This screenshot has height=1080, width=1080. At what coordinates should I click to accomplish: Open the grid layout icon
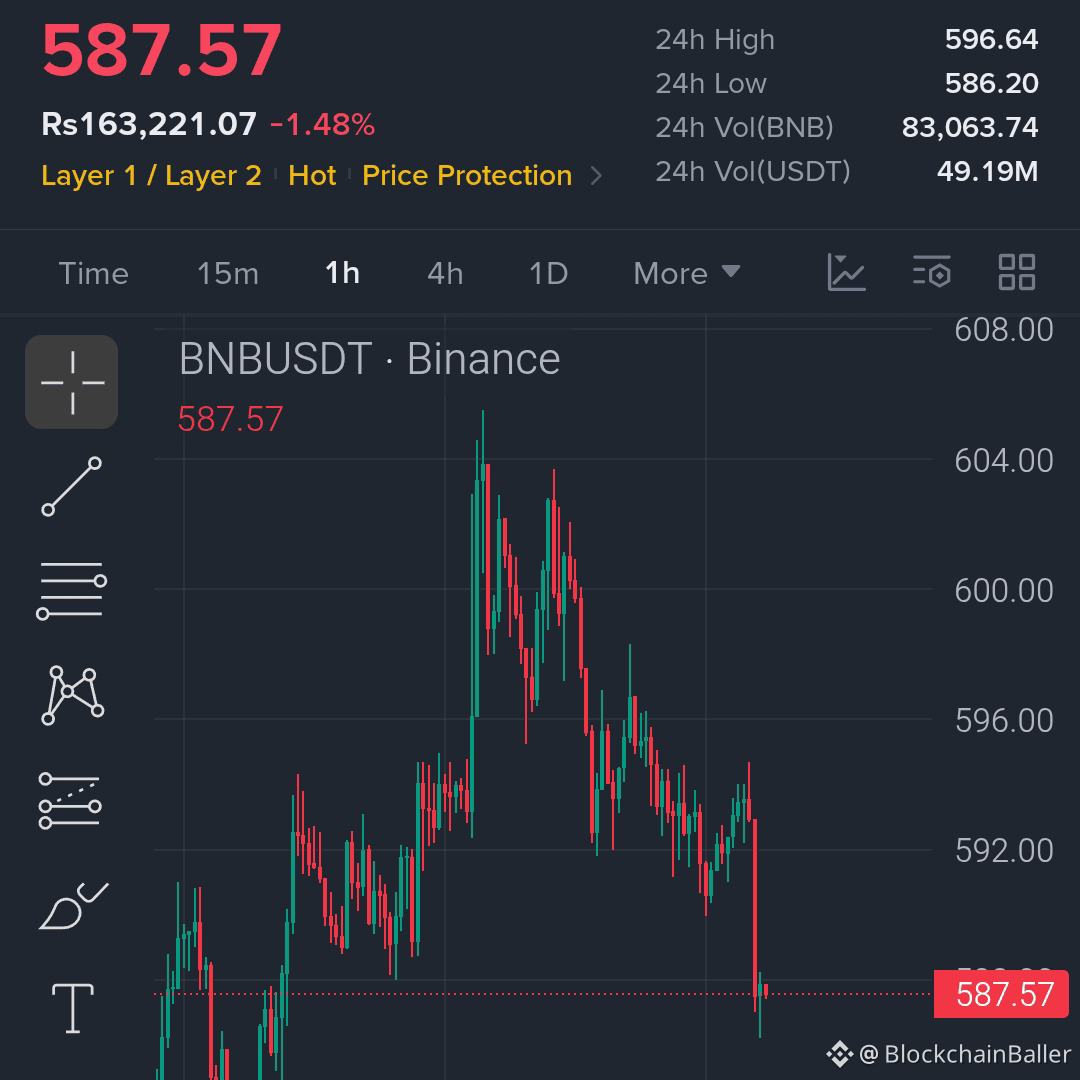(1017, 272)
